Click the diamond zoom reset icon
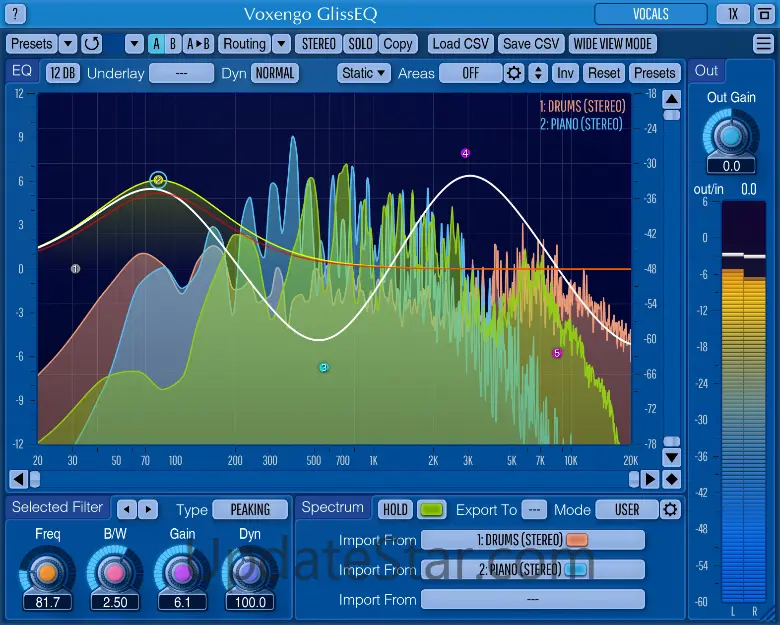This screenshot has width=780, height=625. 672,479
